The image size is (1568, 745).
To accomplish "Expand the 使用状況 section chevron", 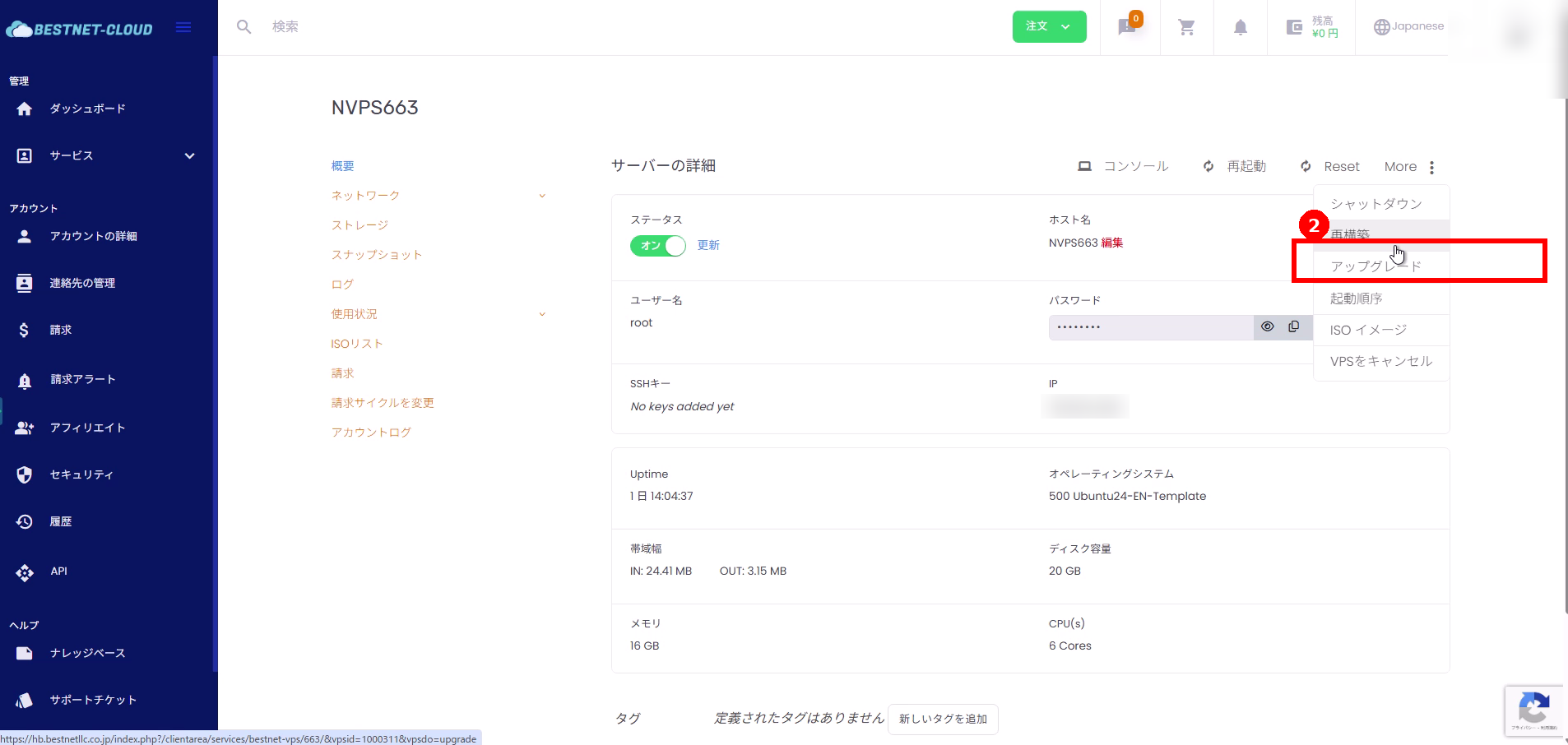I will point(541,314).
